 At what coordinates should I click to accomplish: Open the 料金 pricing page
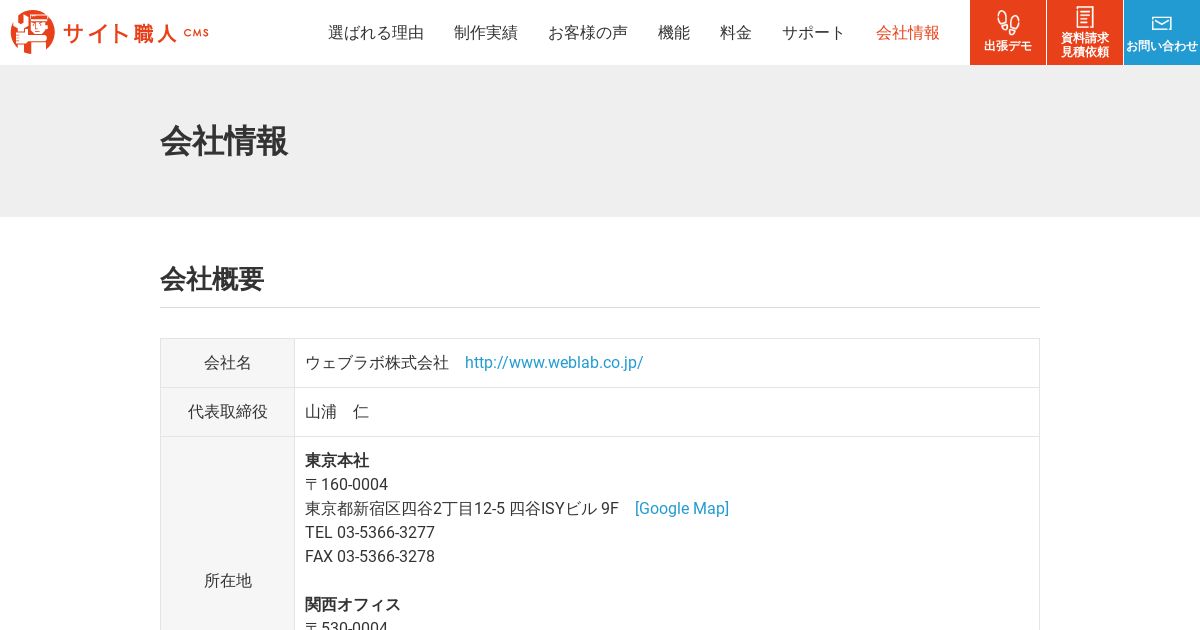(x=736, y=33)
